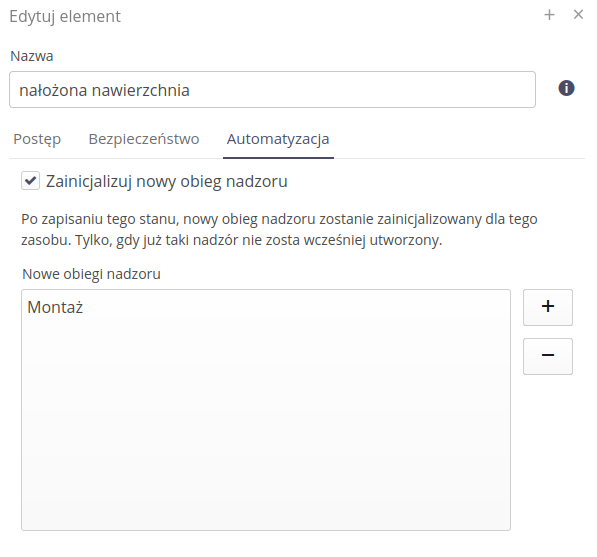Click description line starting zasobu. Tylko

pos(231,241)
